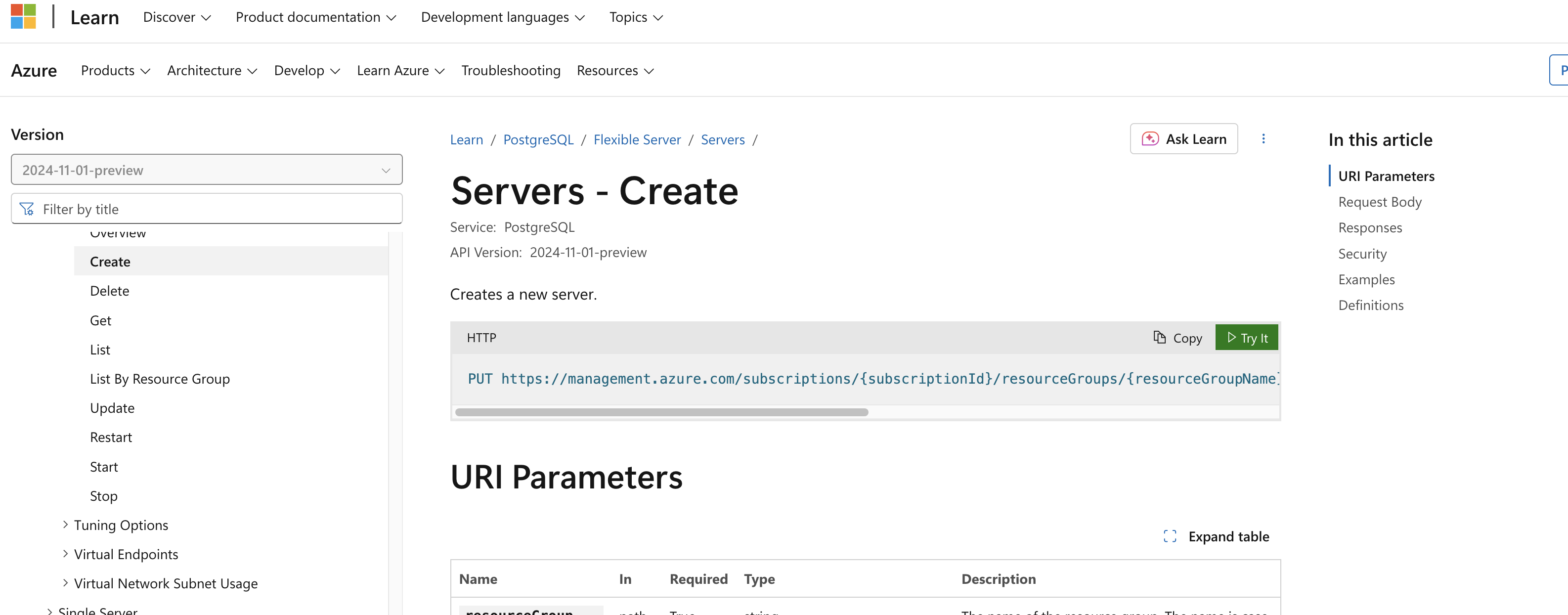The height and width of the screenshot is (615, 1568).
Task: Click the Servers breadcrumb link
Action: [723, 139]
